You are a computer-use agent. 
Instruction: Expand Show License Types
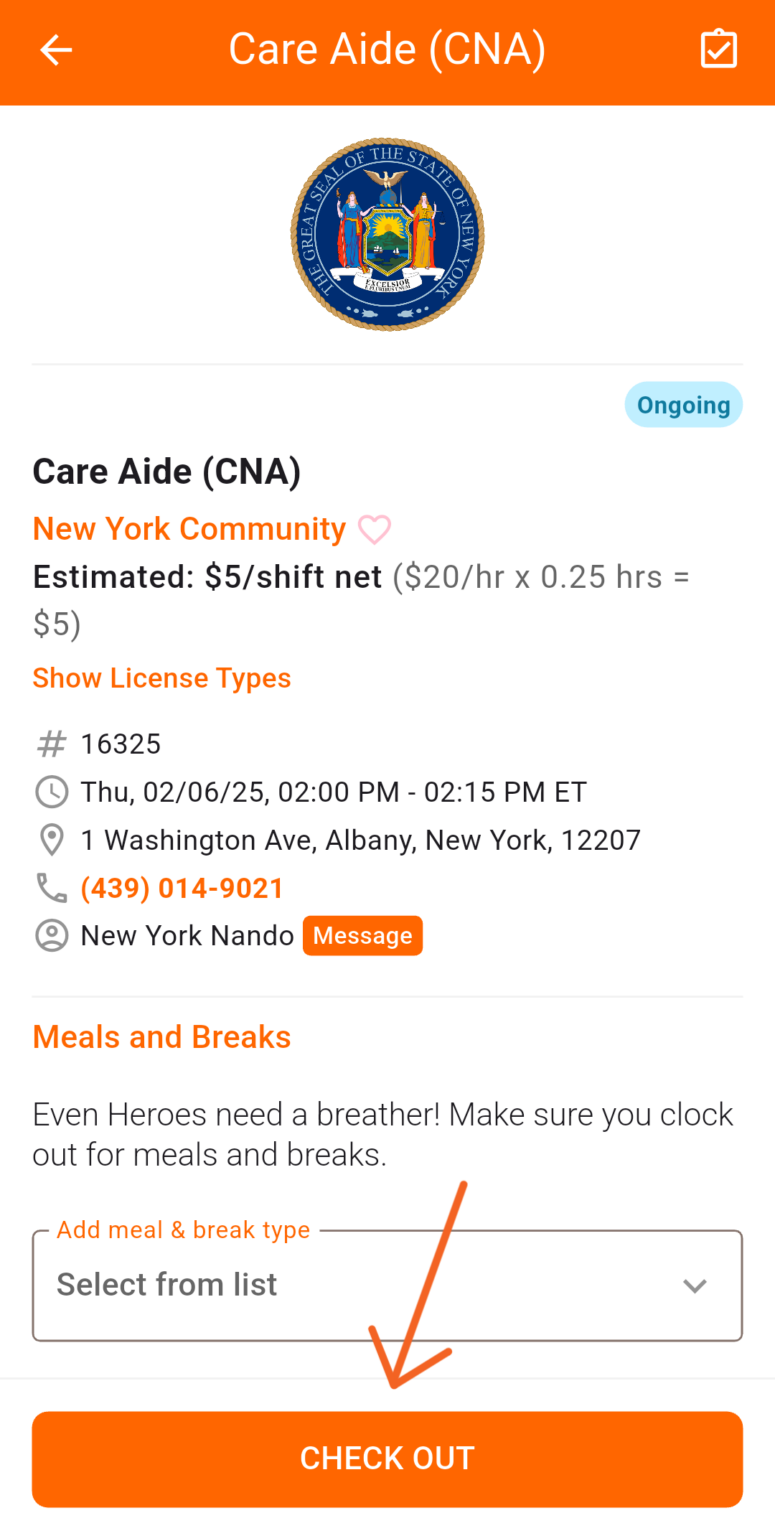pos(162,678)
